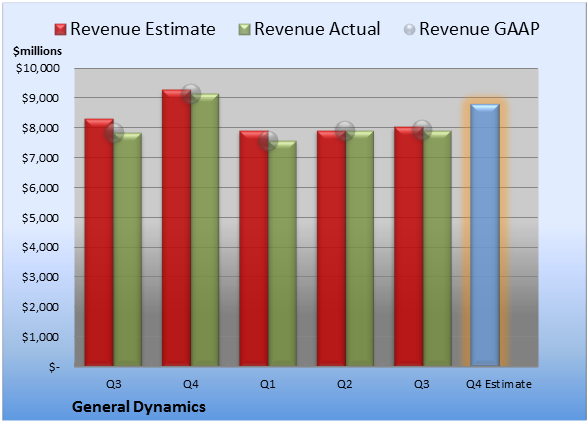Click the 'Q4 Estimate' category label

coord(499,384)
